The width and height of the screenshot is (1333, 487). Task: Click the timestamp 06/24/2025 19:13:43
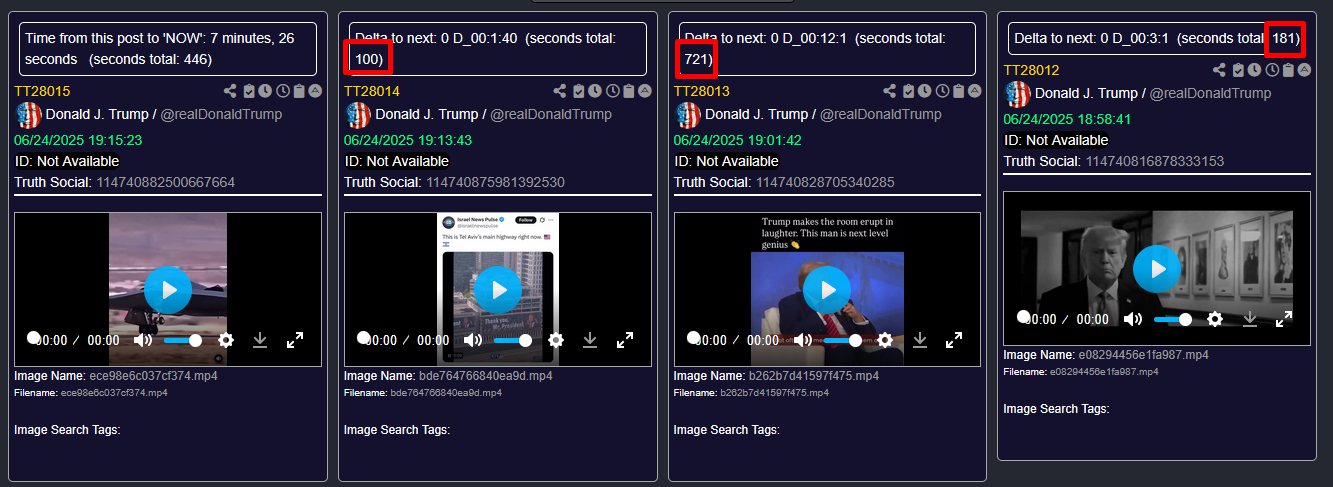pos(408,140)
